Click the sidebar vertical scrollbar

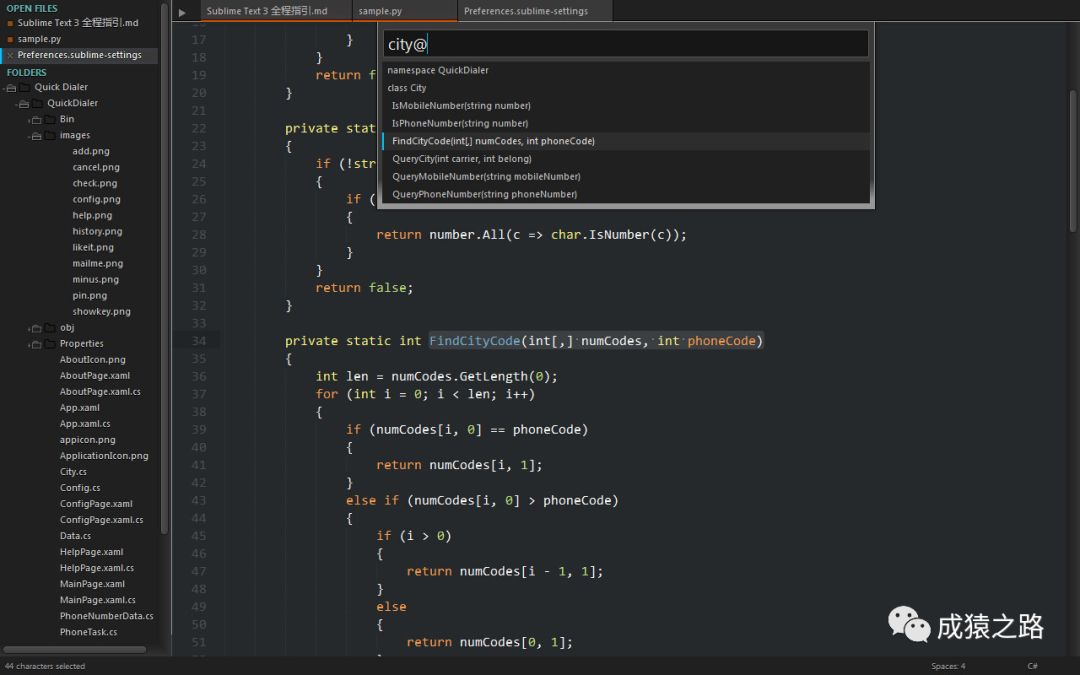[164, 269]
